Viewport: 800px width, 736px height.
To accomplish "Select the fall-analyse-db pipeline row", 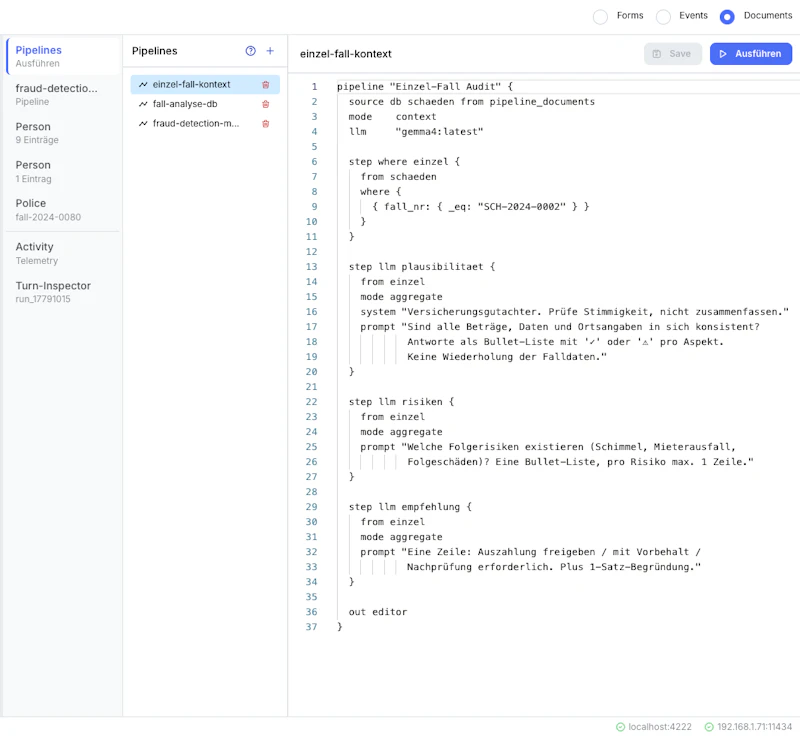I will coord(205,104).
